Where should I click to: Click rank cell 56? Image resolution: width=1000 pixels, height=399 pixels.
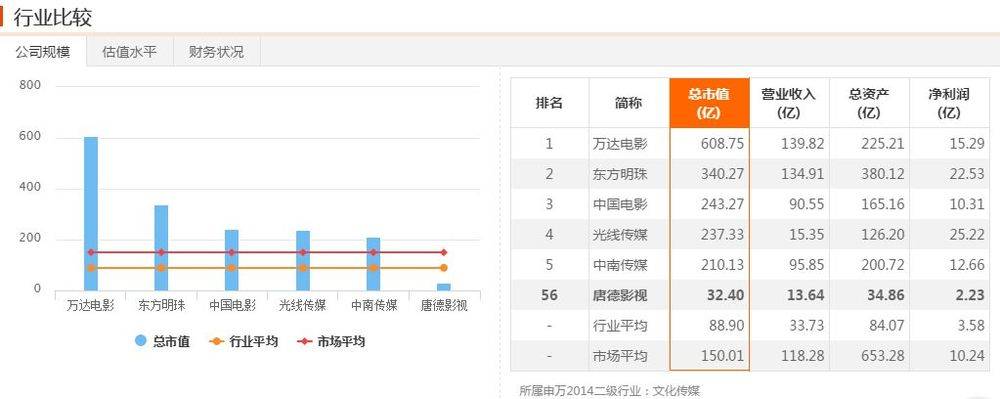click(549, 296)
